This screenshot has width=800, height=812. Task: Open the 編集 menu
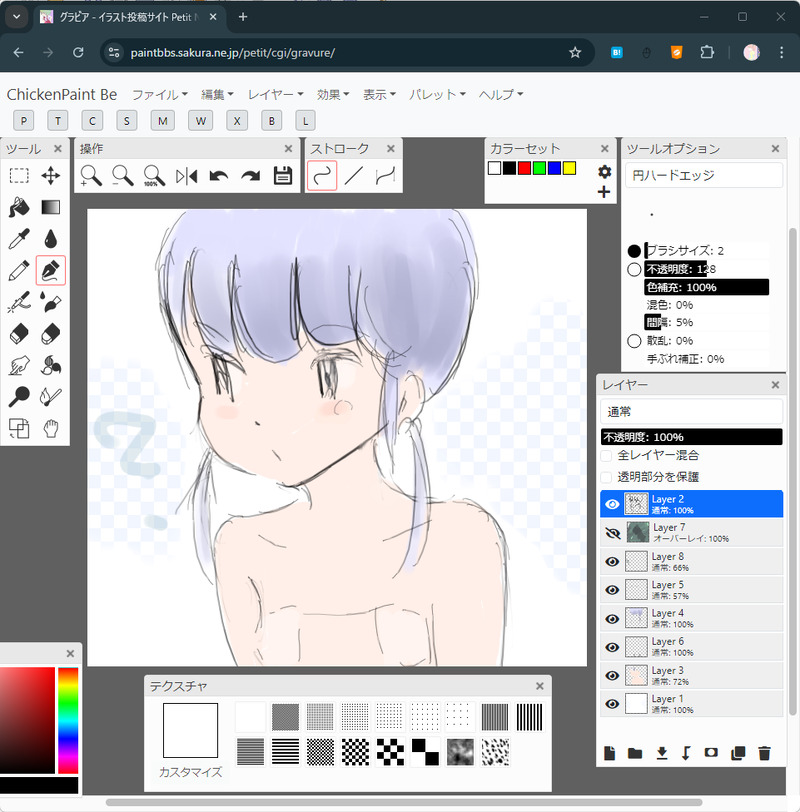(x=217, y=95)
